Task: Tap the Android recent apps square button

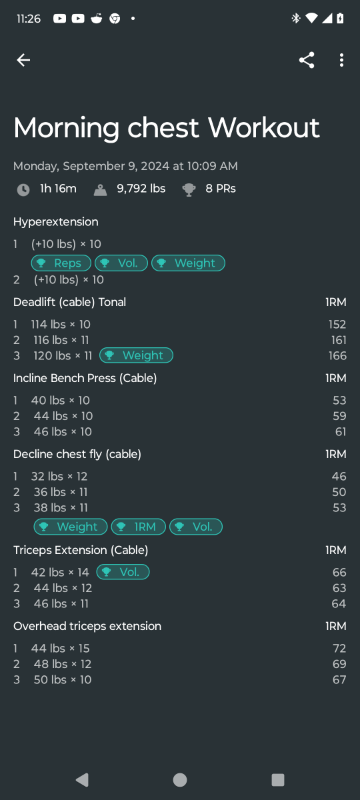Action: click(278, 780)
